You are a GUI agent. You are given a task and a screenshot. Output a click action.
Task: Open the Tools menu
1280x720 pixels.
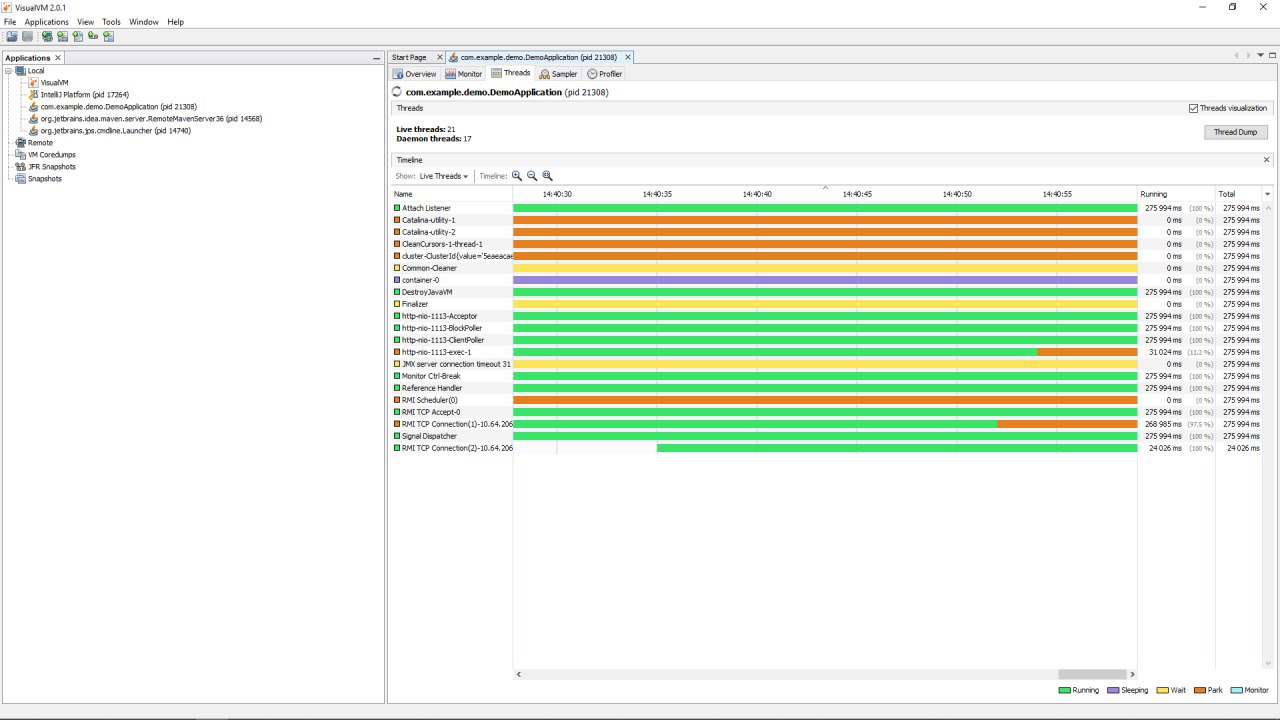click(111, 22)
